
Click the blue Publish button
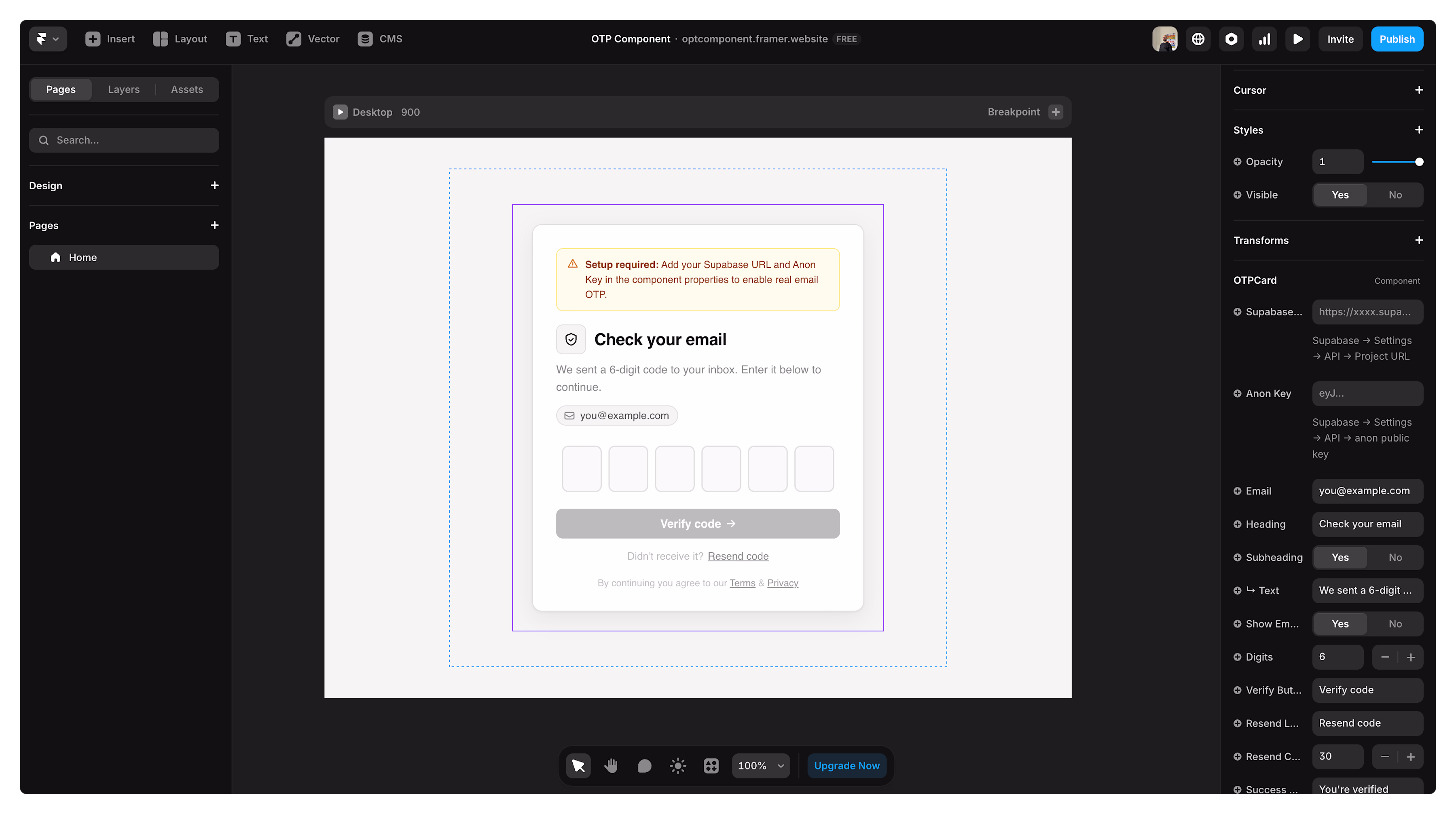1397,39
